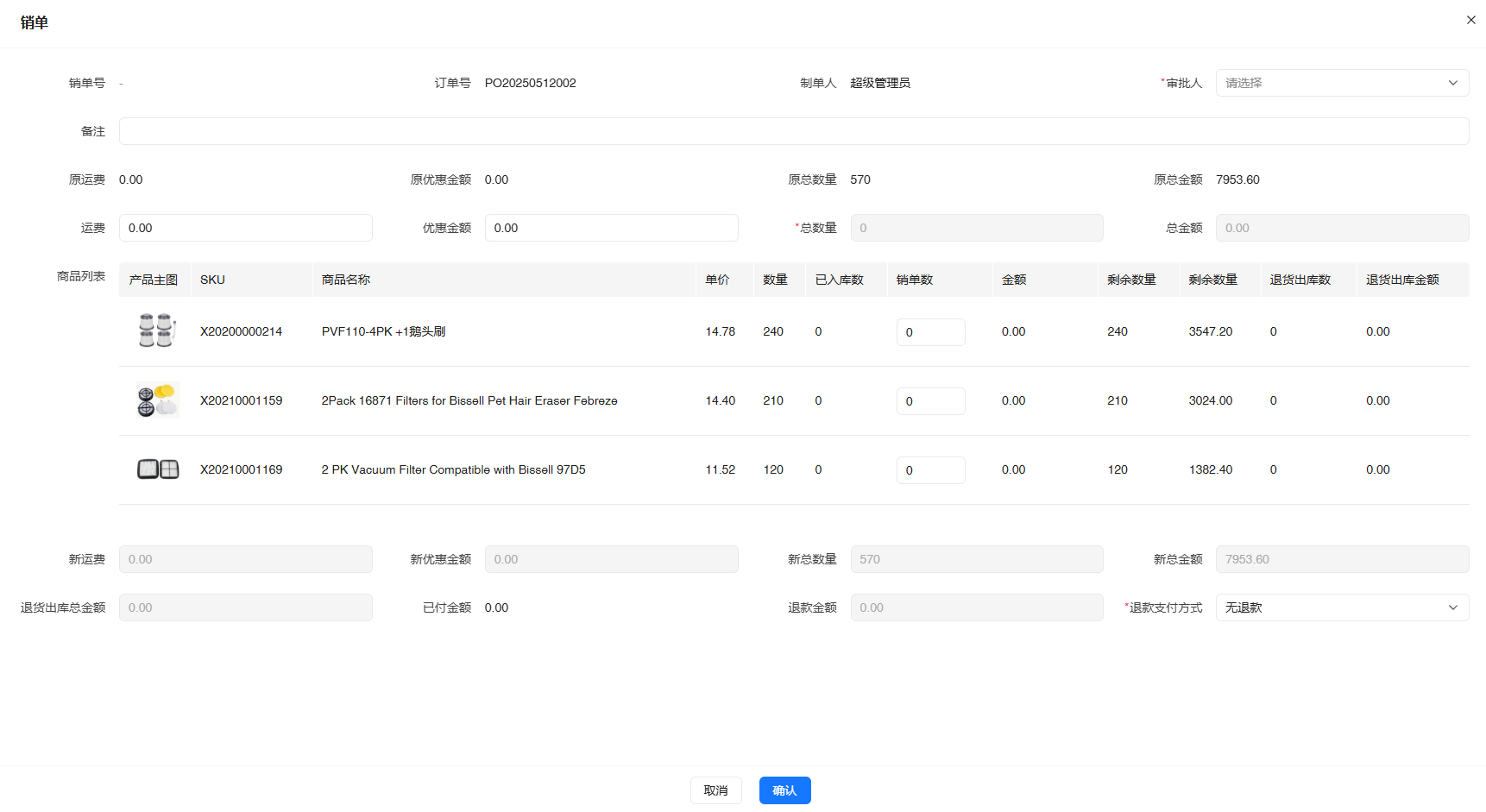
Task: Click the 备注 remarks input field
Action: 793,131
